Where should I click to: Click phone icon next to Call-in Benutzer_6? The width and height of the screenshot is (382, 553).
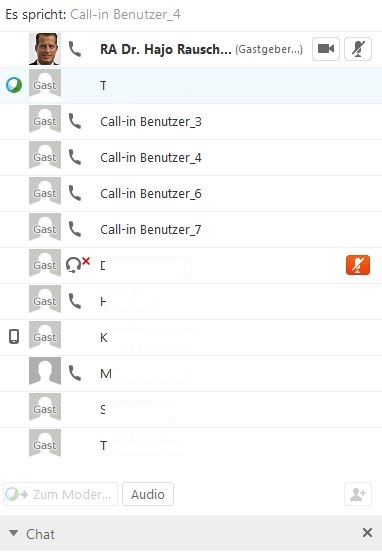coord(75,193)
